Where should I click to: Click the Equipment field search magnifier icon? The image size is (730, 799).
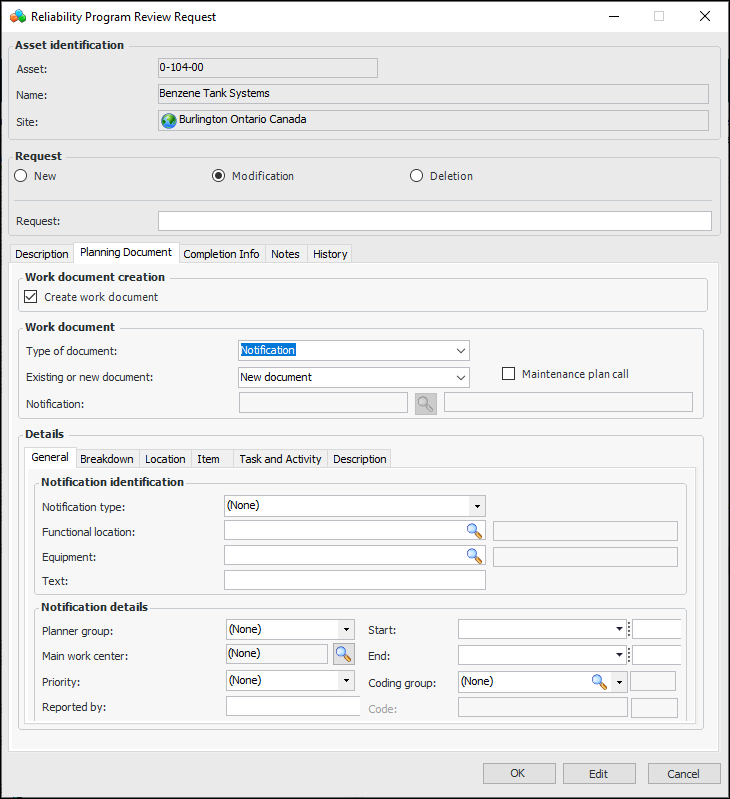point(473,556)
